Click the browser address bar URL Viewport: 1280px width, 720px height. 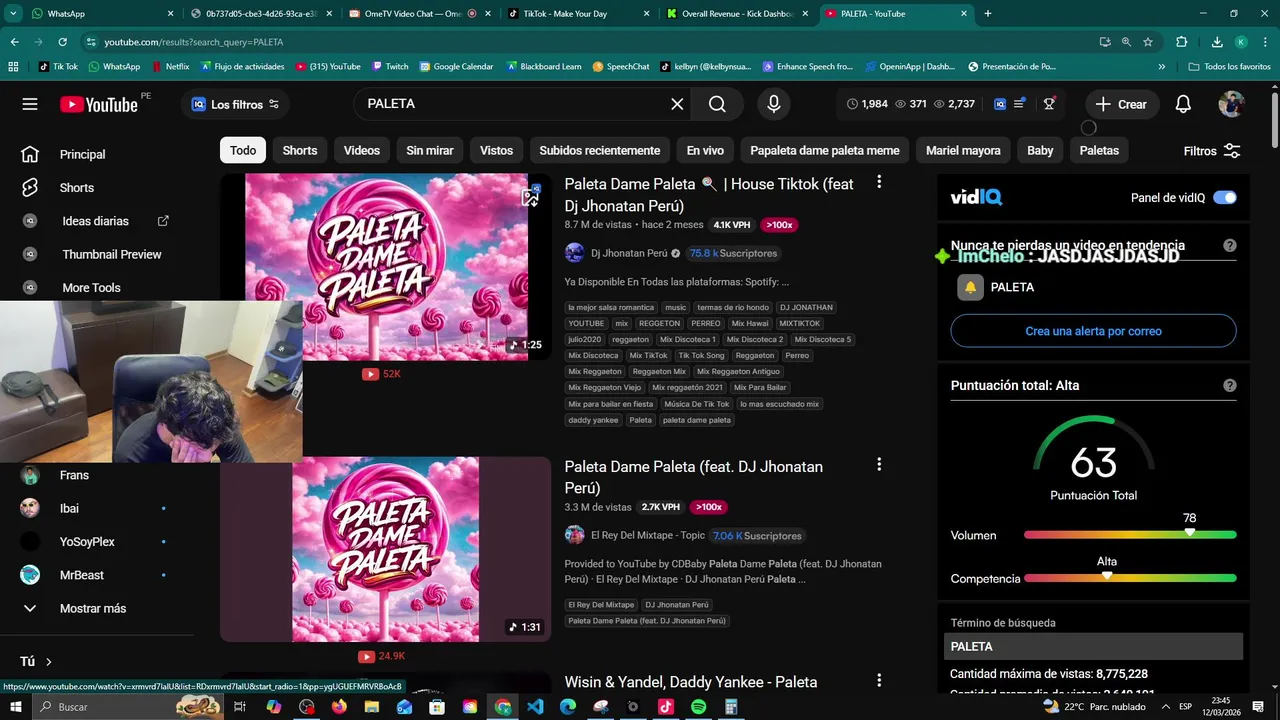(193, 42)
